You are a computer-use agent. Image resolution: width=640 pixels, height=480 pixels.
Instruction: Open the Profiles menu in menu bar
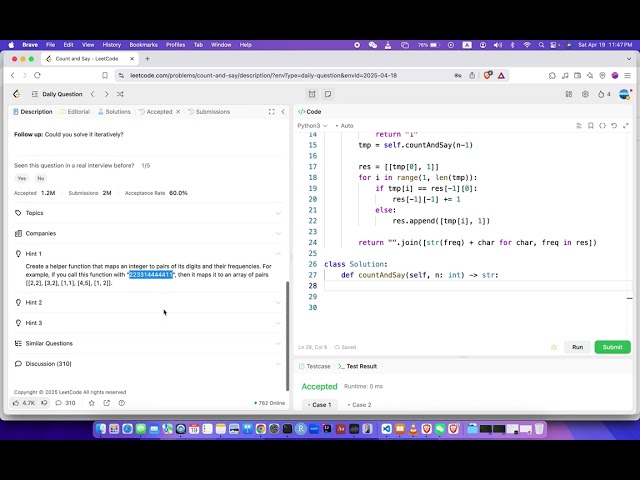tap(176, 45)
